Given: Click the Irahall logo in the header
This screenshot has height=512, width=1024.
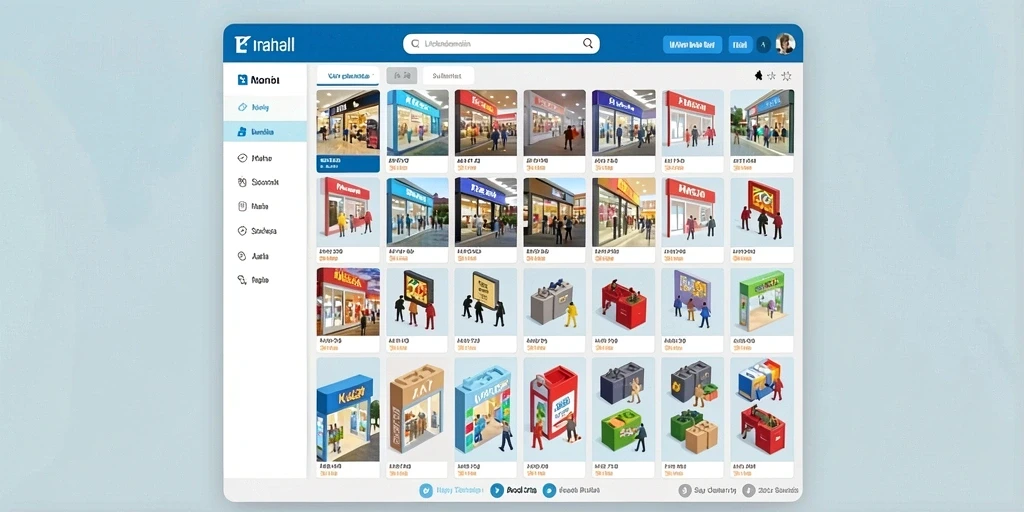Looking at the screenshot, I should (x=264, y=44).
